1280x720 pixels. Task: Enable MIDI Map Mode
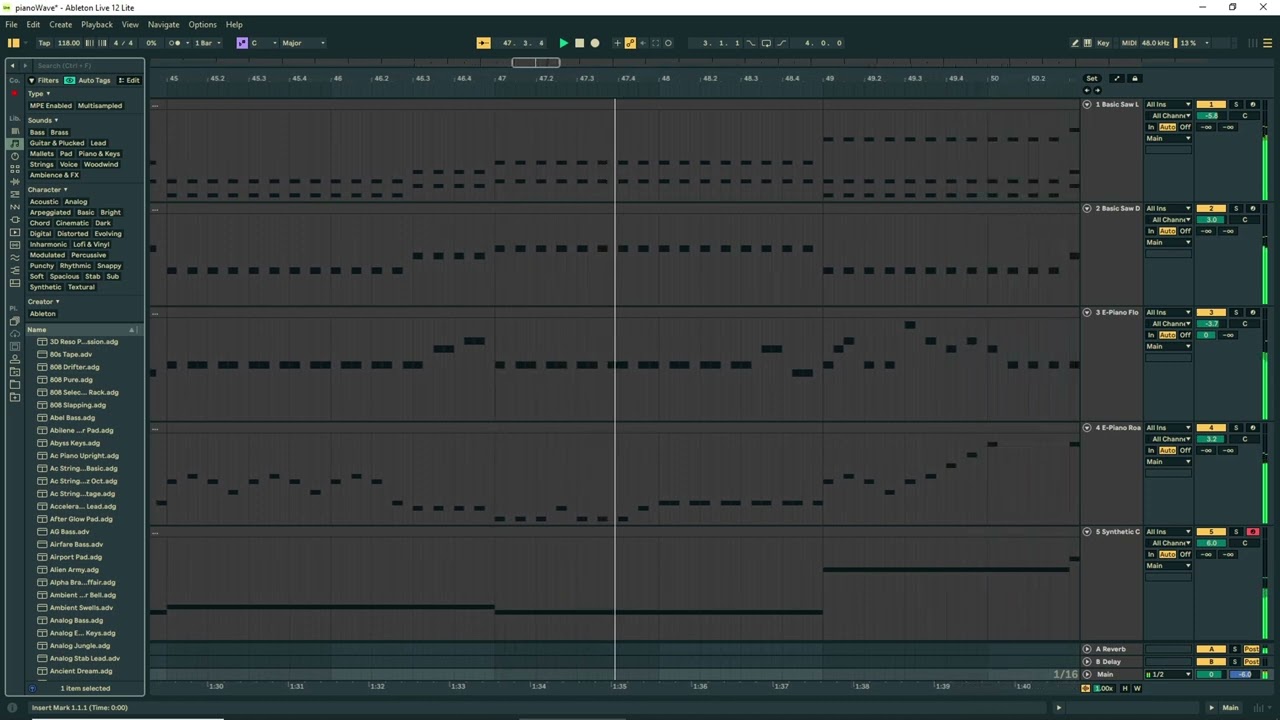[1129, 43]
